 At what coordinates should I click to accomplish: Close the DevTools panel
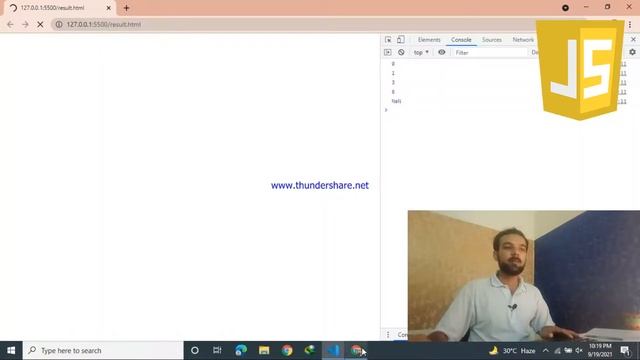pos(633,40)
